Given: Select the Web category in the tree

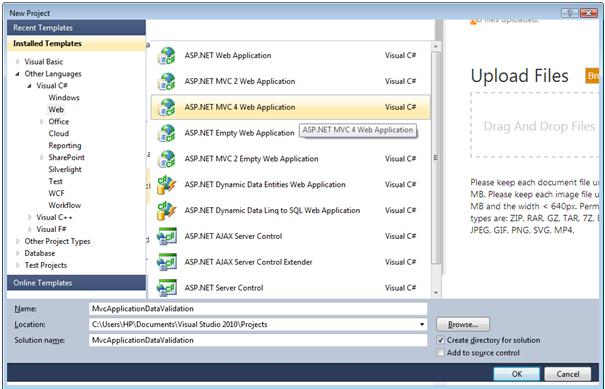Looking at the screenshot, I should pos(56,110).
